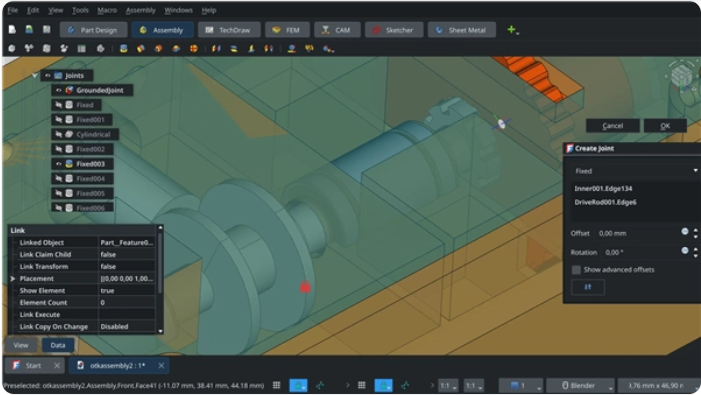This screenshot has height=395, width=701.
Task: Click the Insert Component toolbar icon
Action: pyautogui.click(x=29, y=48)
